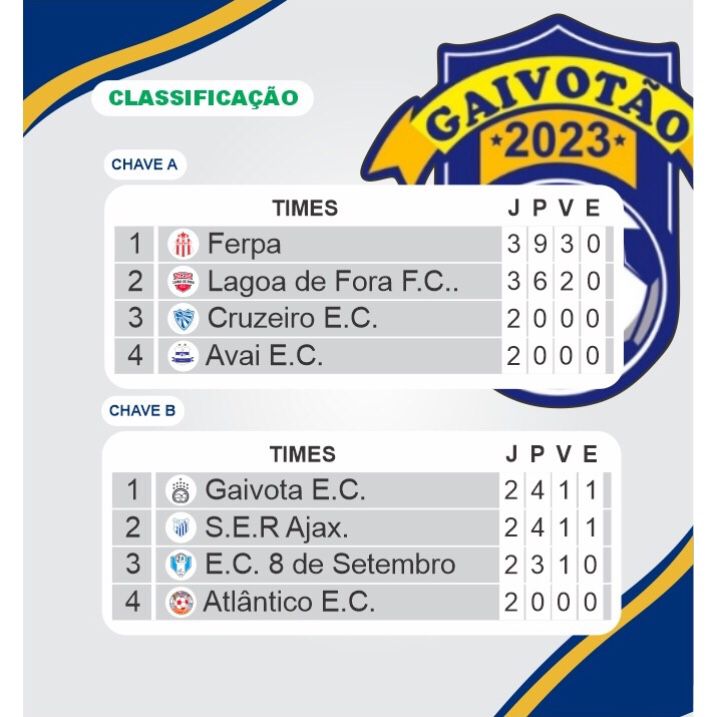Click the S.E.R Ajax team crest
717x717 pixels.
click(x=181, y=528)
